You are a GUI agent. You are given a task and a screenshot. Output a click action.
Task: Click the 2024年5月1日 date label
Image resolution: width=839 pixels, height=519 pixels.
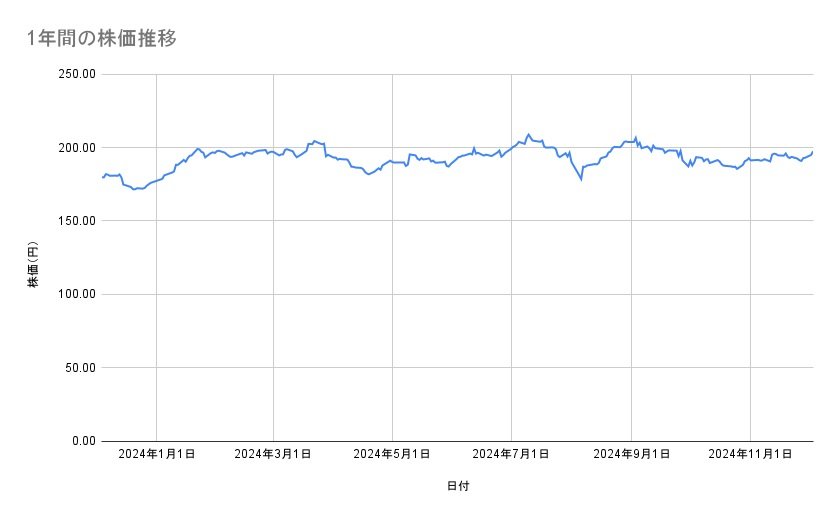tap(392, 455)
